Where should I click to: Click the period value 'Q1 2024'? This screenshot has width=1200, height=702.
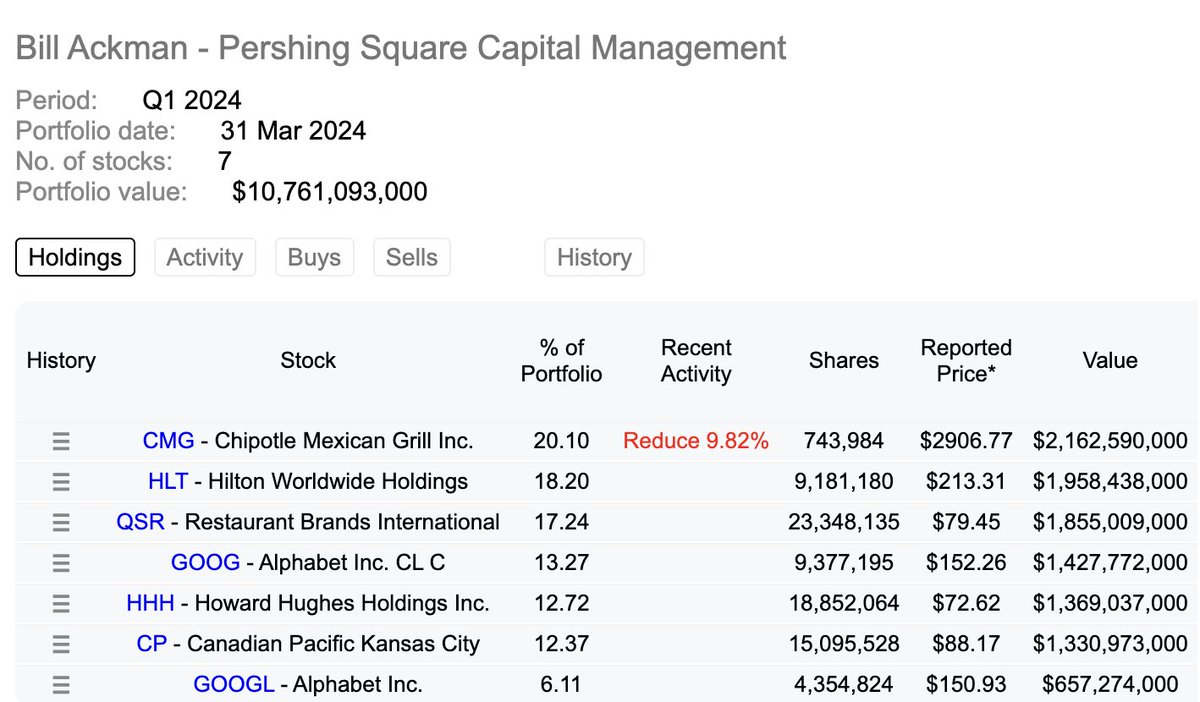point(192,100)
